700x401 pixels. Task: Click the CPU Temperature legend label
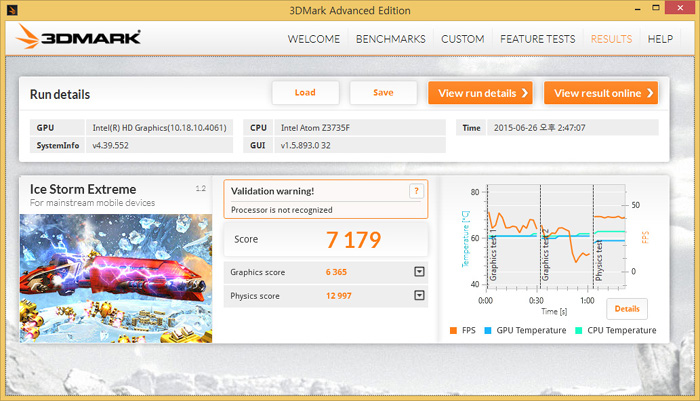point(622,330)
